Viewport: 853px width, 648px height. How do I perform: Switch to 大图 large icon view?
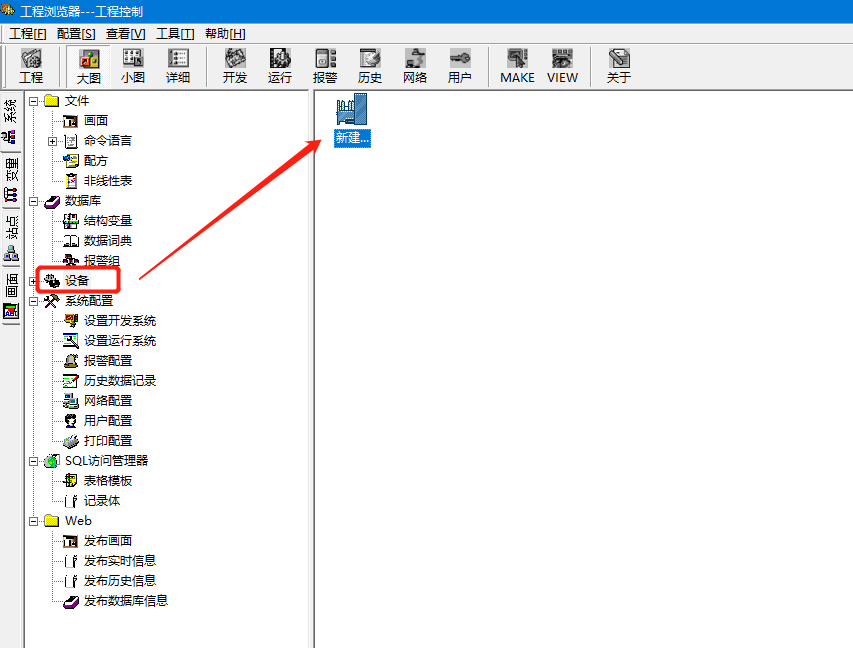tap(89, 66)
